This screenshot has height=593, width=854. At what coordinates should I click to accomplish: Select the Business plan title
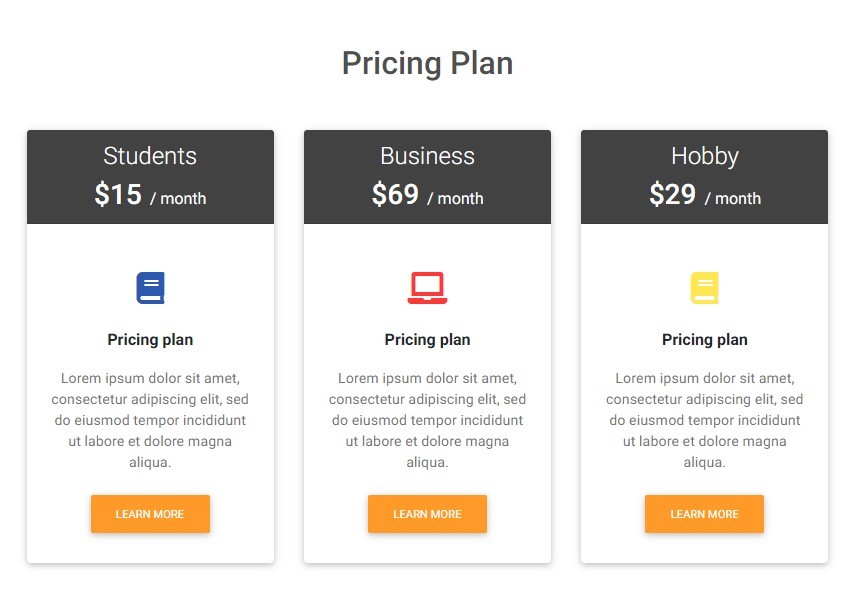coord(427,156)
